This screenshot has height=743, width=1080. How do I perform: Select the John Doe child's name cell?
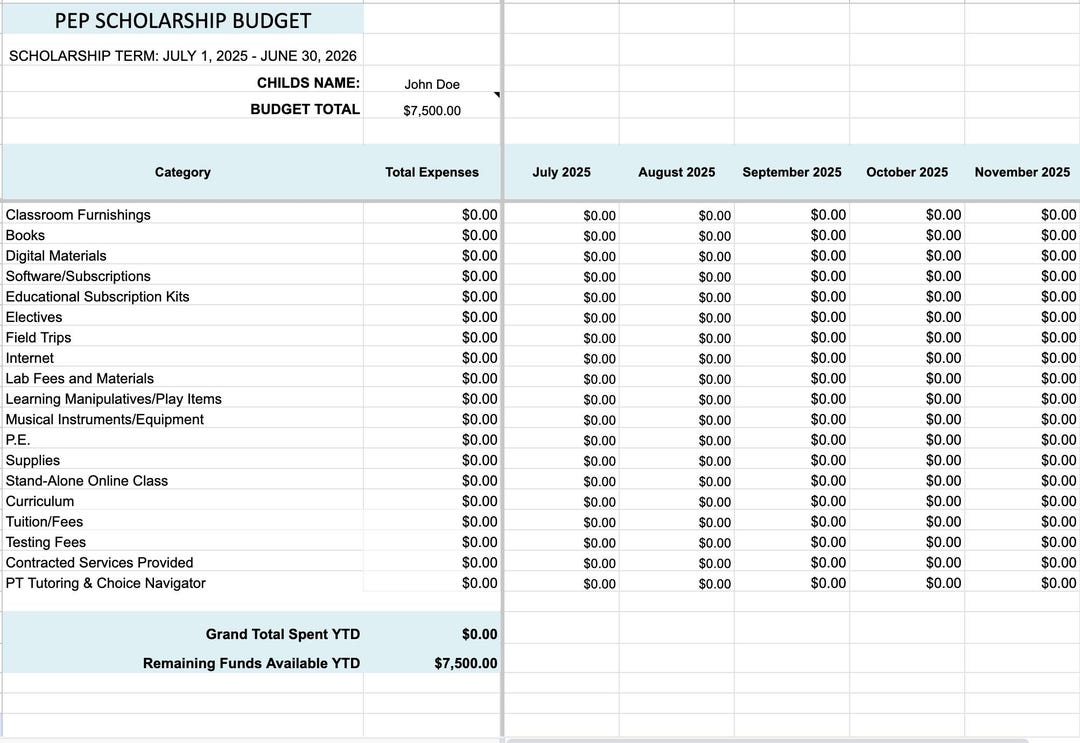[x=432, y=84]
